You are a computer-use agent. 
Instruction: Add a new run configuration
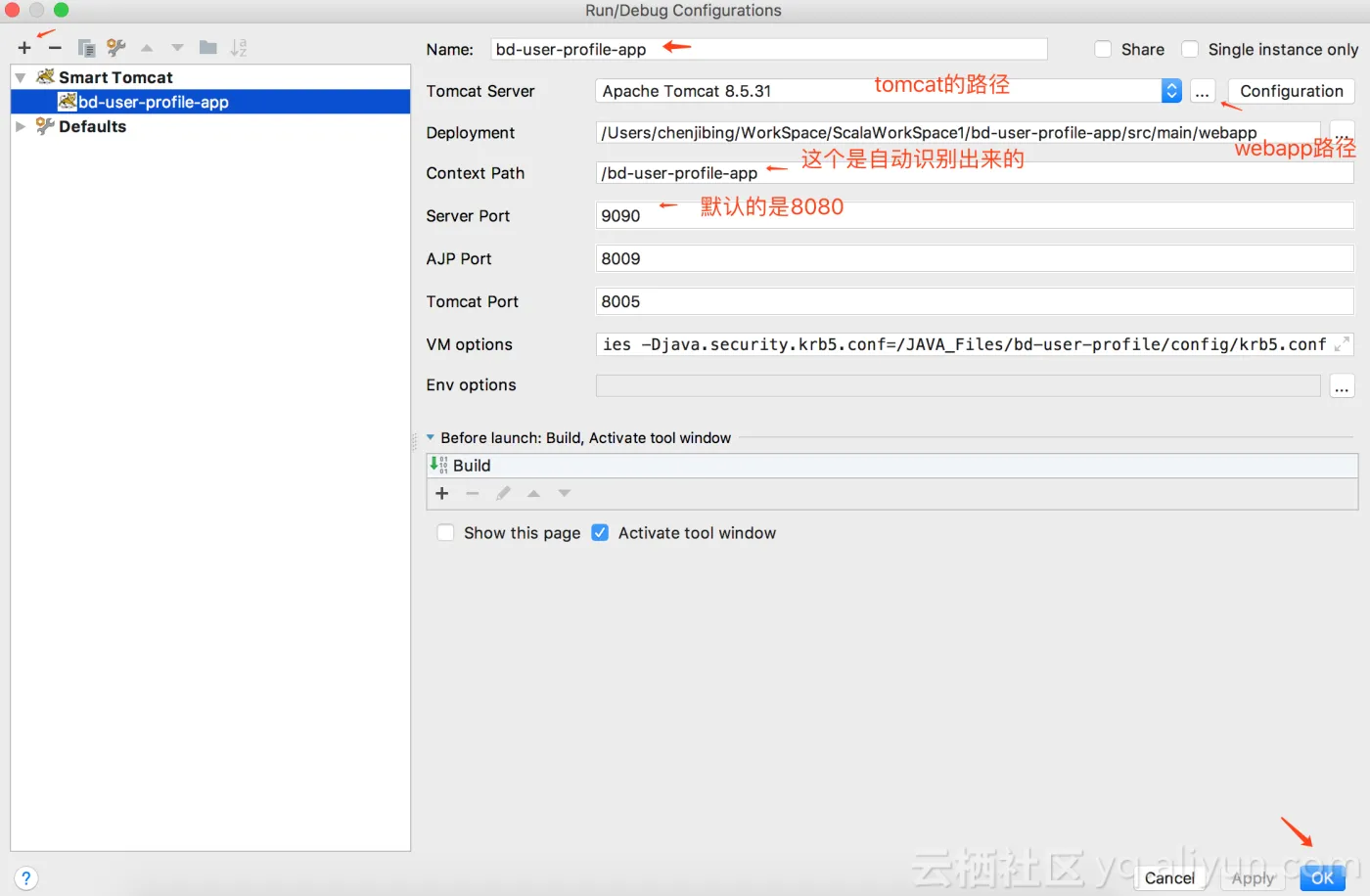(24, 47)
